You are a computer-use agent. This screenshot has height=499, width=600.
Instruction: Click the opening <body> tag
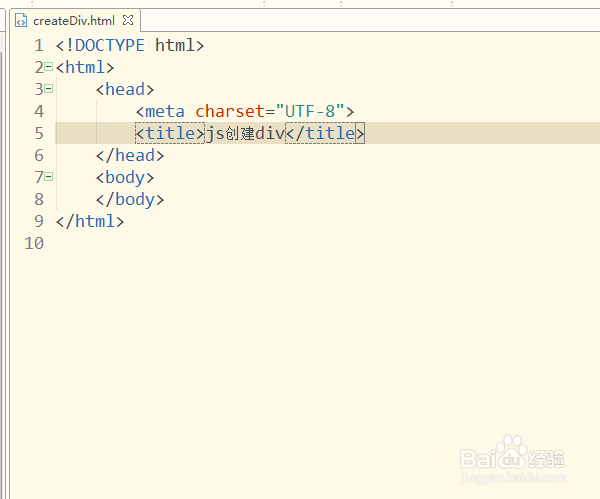125,178
